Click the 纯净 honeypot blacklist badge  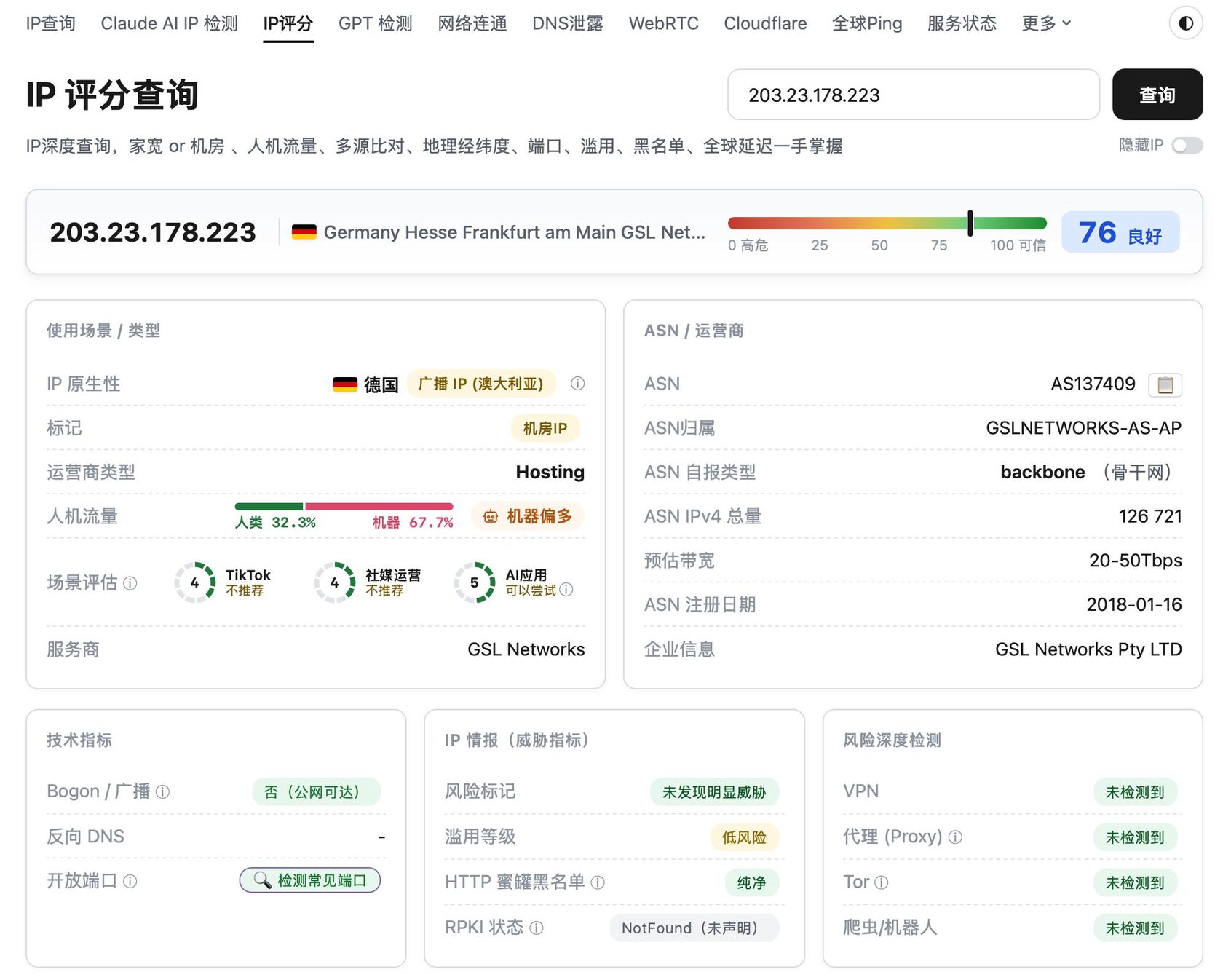click(x=752, y=882)
